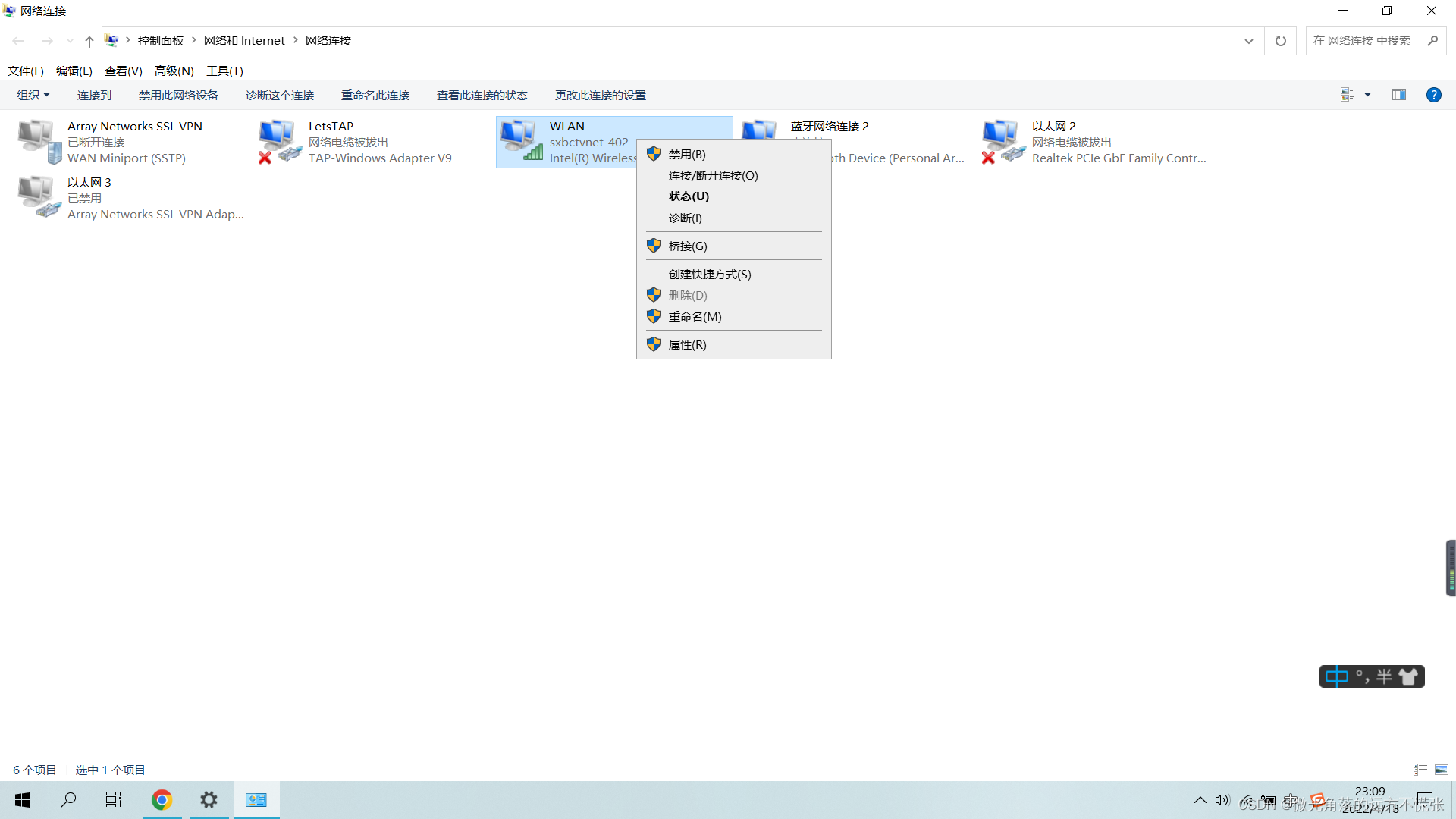The height and width of the screenshot is (819, 1456).
Task: Open the 高级(N) menu
Action: (174, 71)
